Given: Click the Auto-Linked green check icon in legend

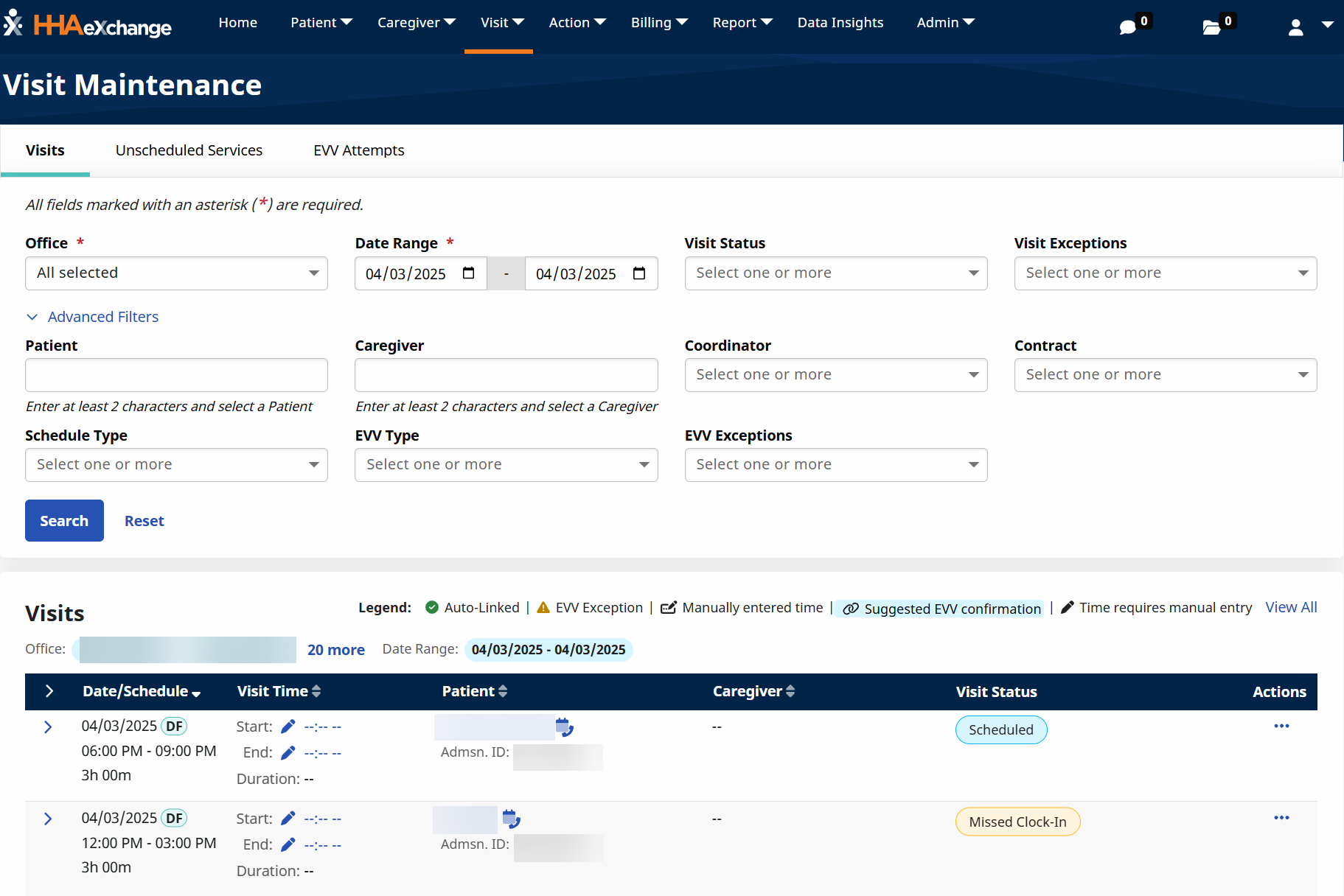Looking at the screenshot, I should (x=431, y=607).
